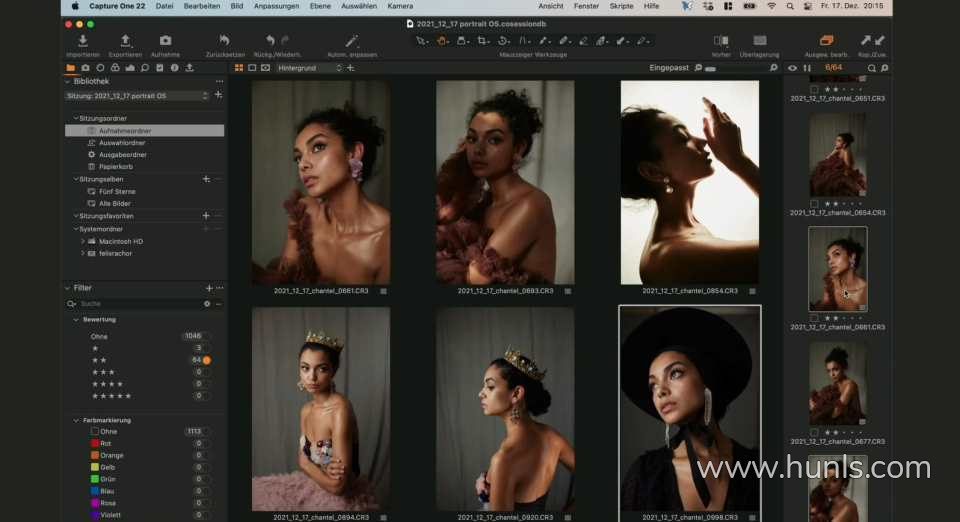This screenshot has height=522, width=960.
Task: Add new Sitzungsalben album with plus
Action: 206,179
